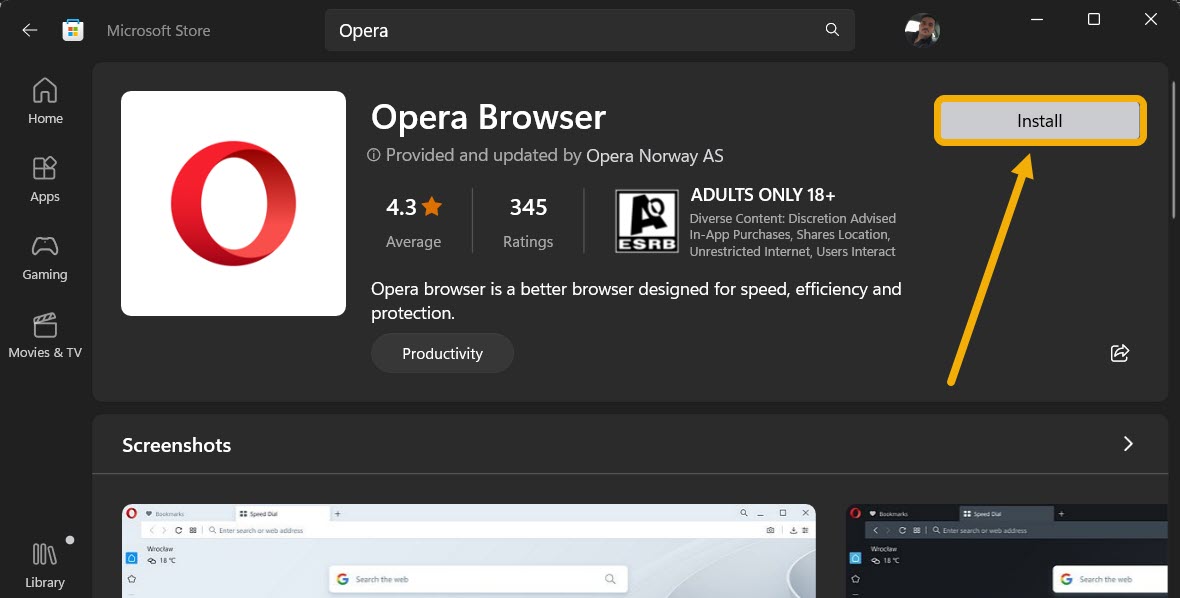This screenshot has height=598, width=1180.
Task: Expand the Screenshots section chevron
Action: (1128, 444)
